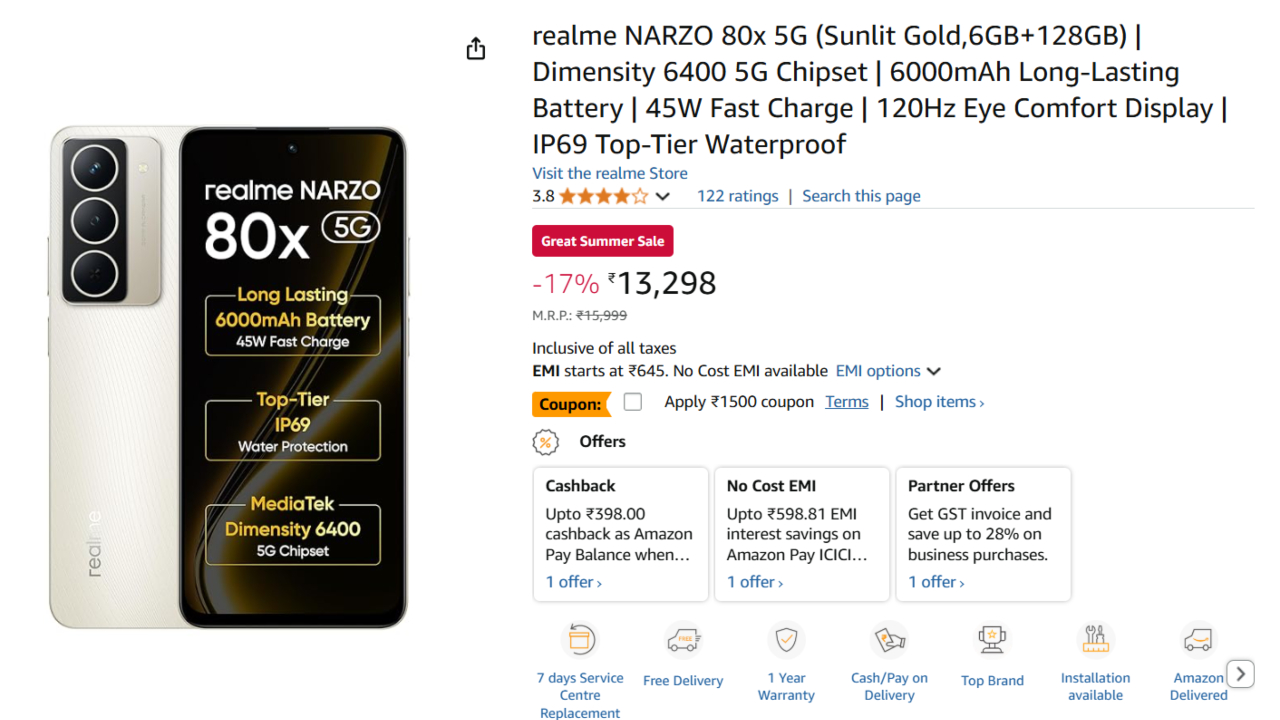1280x720 pixels.
Task: Click the Amazon Delivered box icon
Action: click(x=1198, y=639)
